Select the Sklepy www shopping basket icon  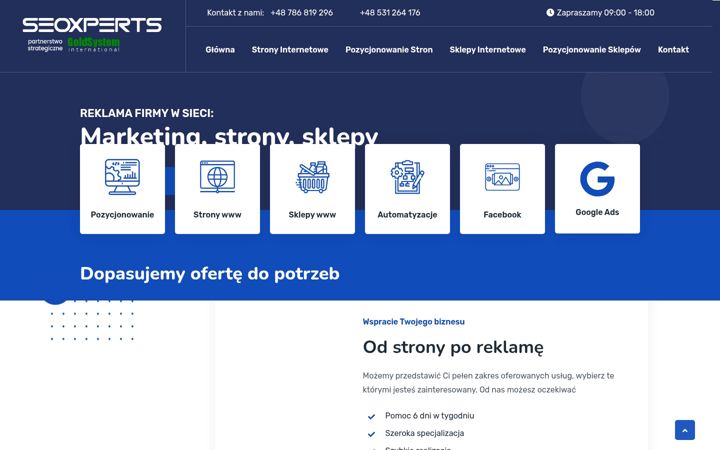312,177
